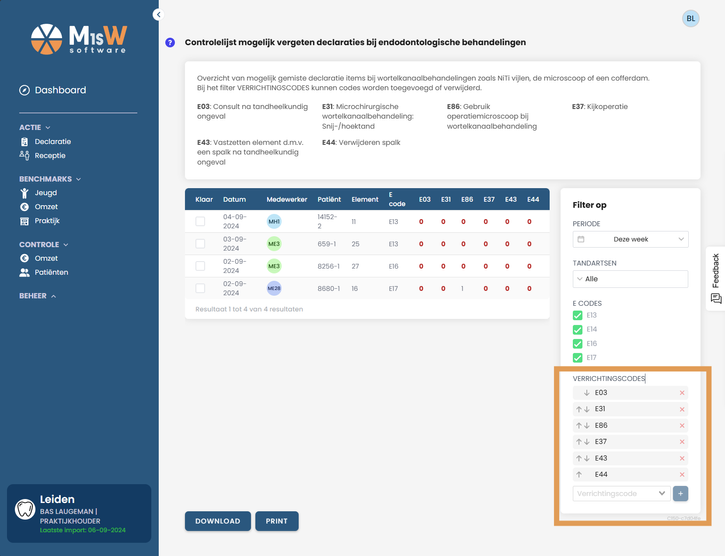Remove the E03 verrichtingscode with red X
This screenshot has height=556, width=725.
coord(682,393)
